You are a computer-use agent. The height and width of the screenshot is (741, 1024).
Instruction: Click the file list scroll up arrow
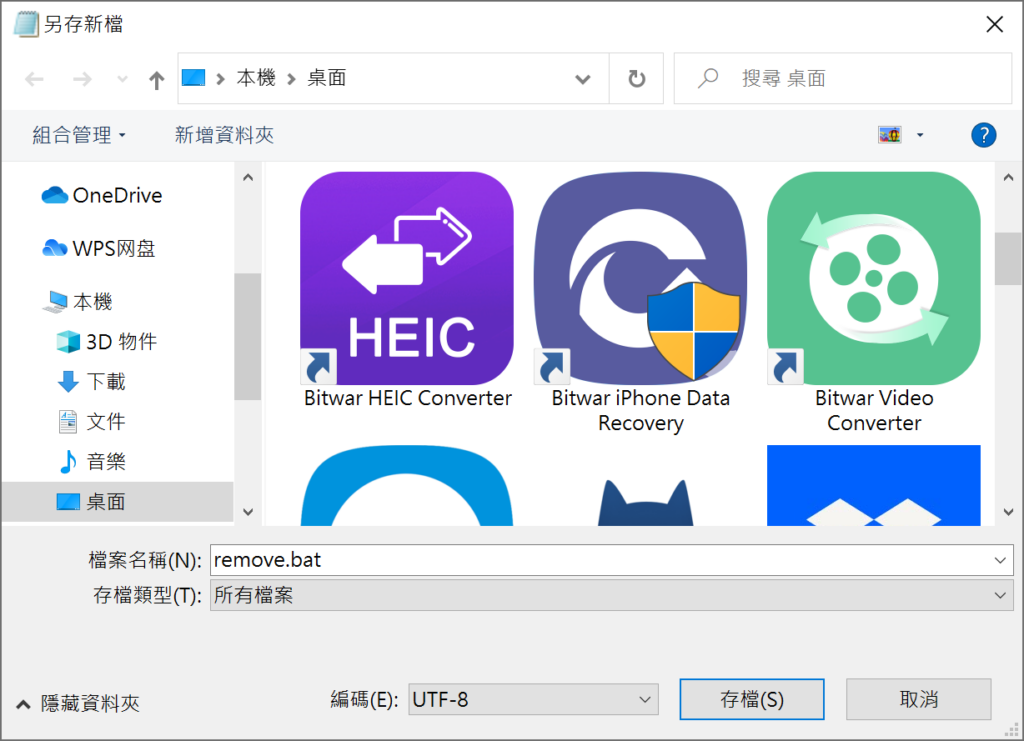coord(1008,177)
